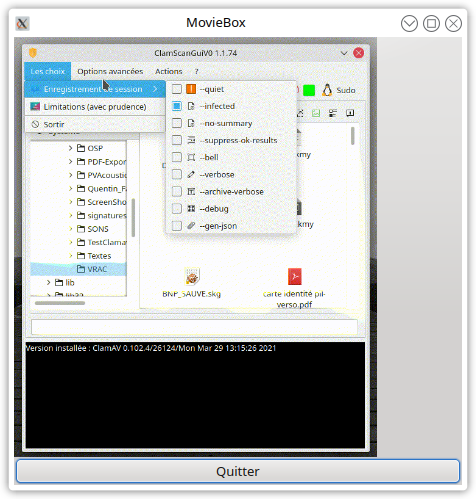Enable --archive-verbose checkbox

(177, 191)
